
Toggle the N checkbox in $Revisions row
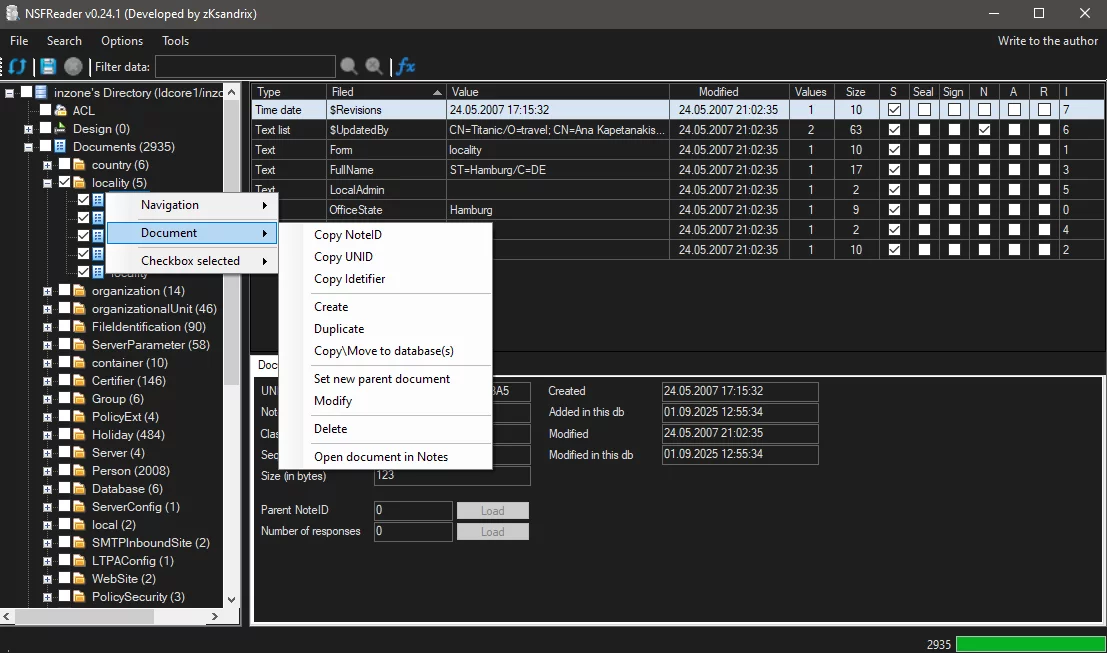click(x=984, y=110)
